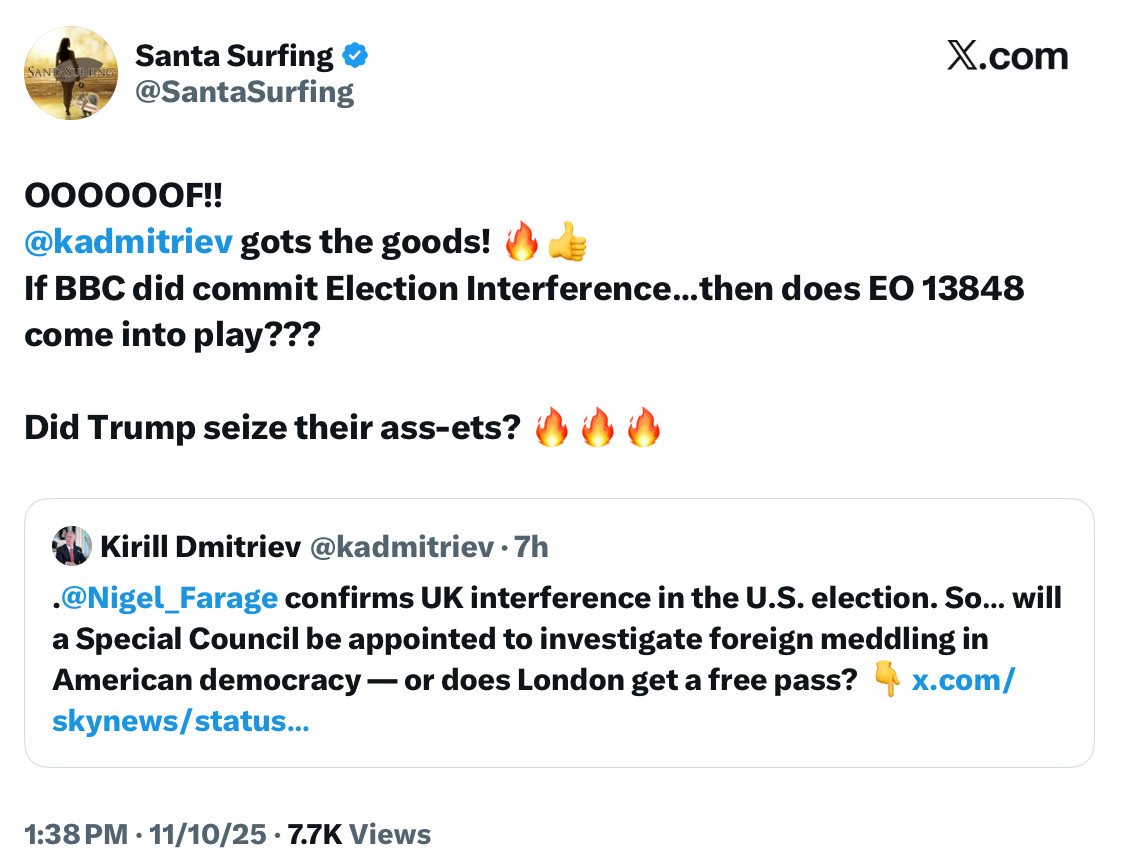This screenshot has width=1124, height=864.
Task: Click the 1:38 PM post time
Action: point(76,834)
